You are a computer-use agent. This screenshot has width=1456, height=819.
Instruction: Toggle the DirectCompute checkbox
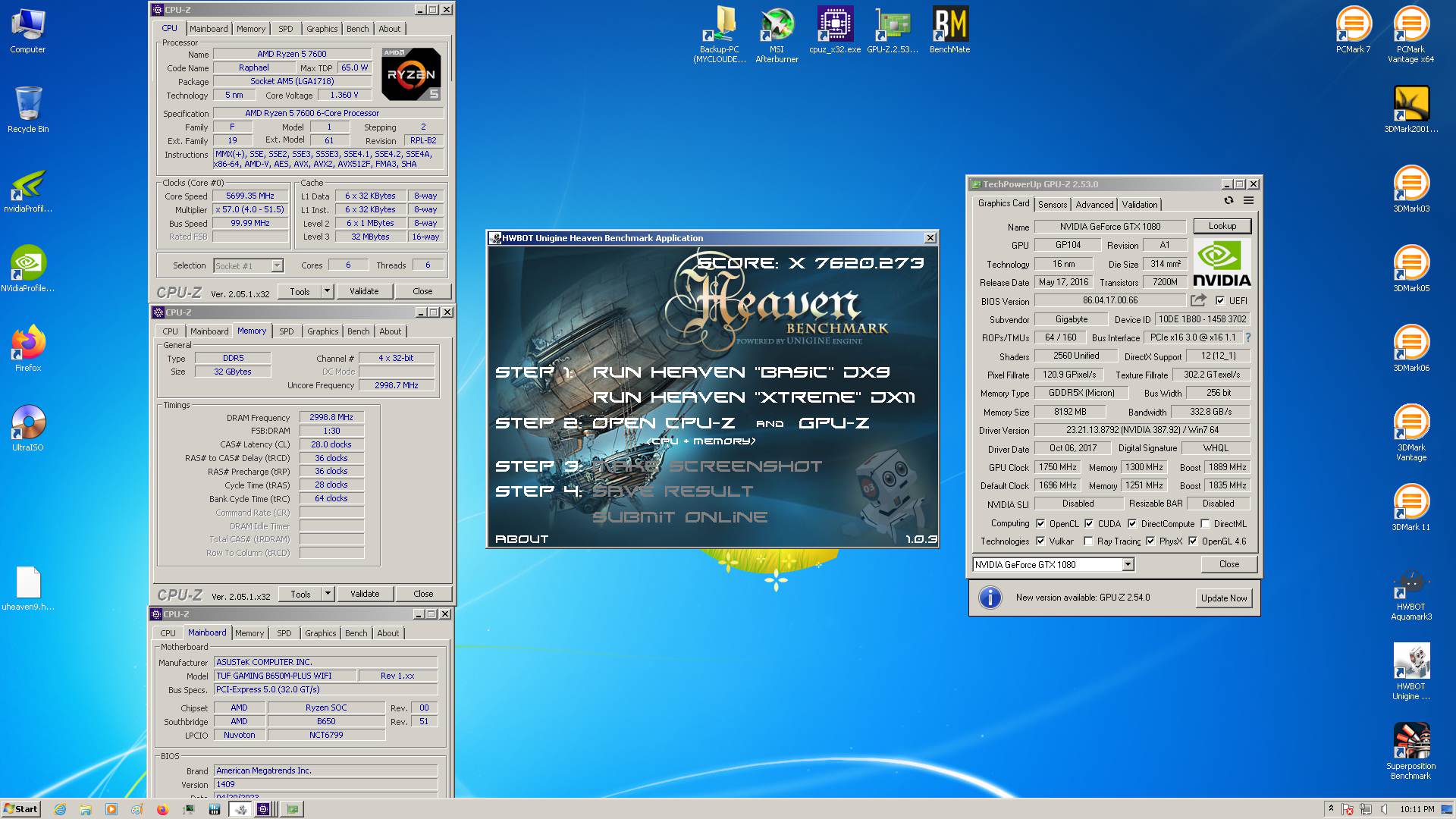1131,523
